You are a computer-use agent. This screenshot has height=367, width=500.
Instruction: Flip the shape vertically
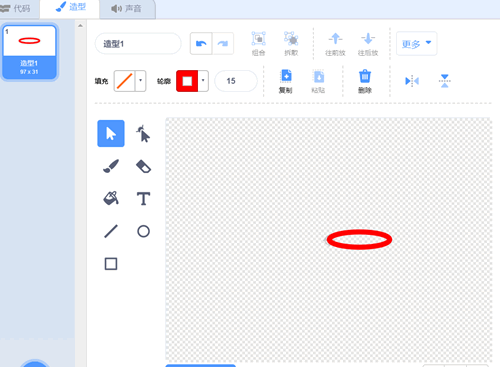tap(445, 81)
